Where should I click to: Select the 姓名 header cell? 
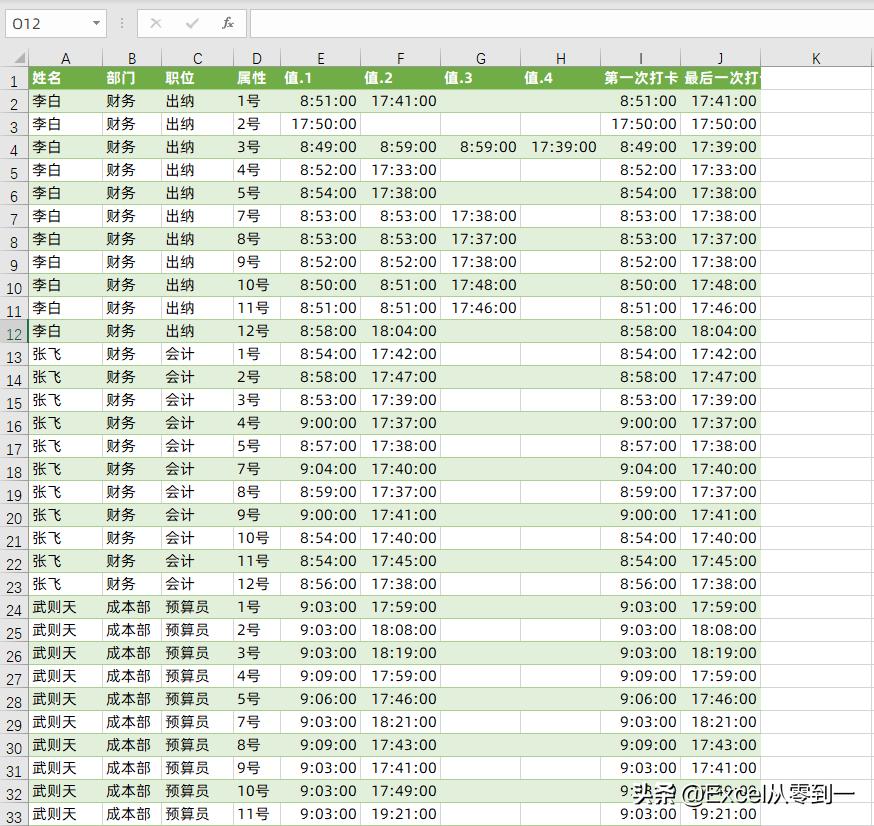click(66, 78)
